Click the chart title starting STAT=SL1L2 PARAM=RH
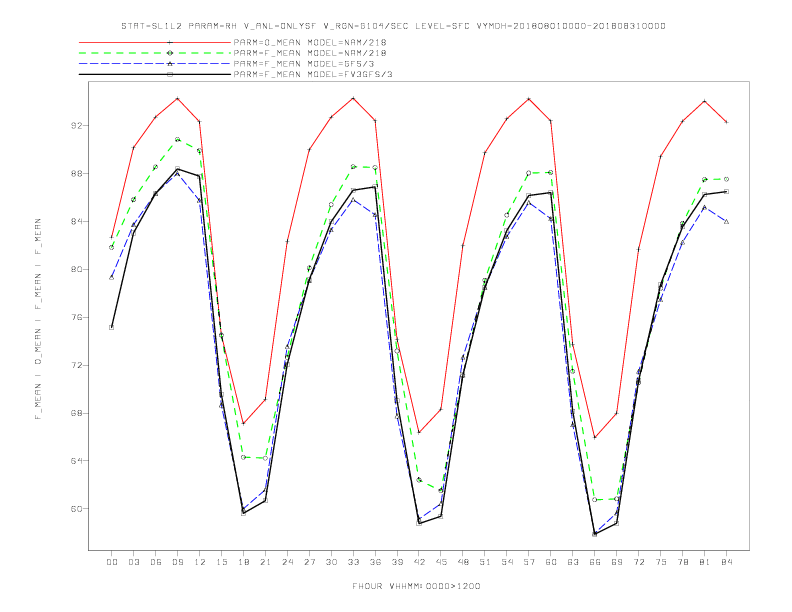The height and width of the screenshot is (612, 792). pos(393,26)
